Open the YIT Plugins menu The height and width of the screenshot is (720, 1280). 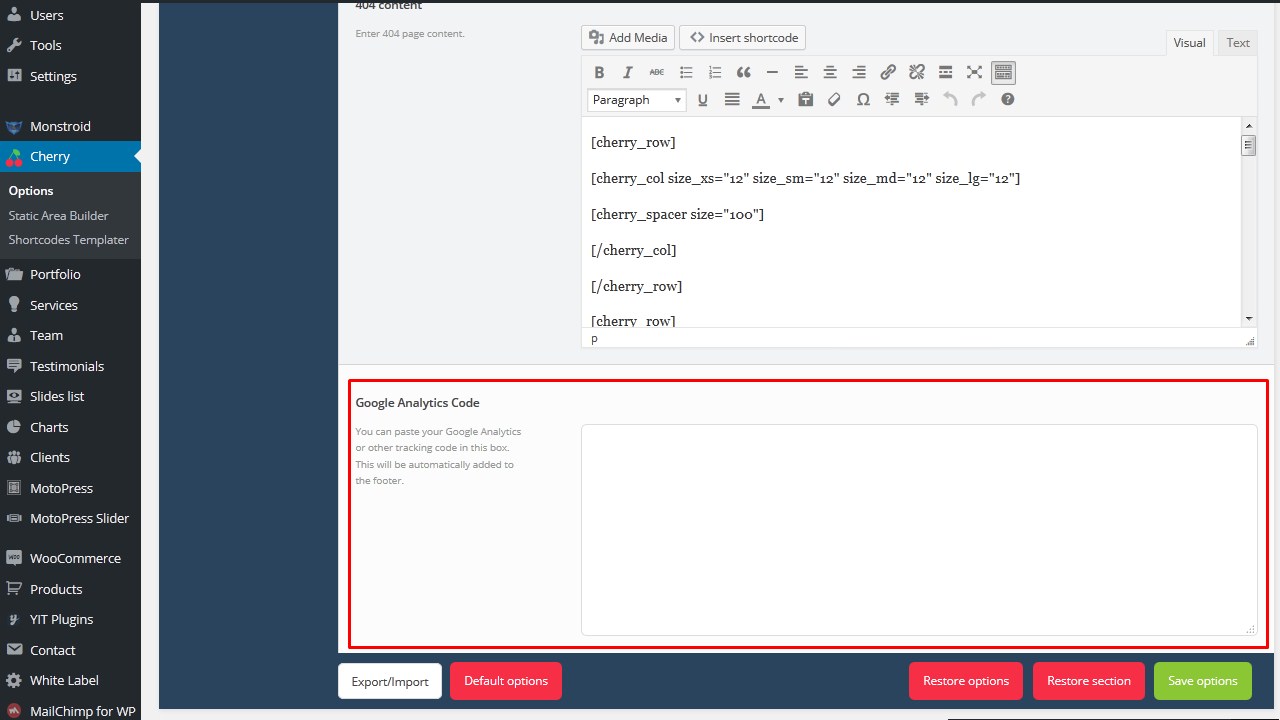coord(70,619)
